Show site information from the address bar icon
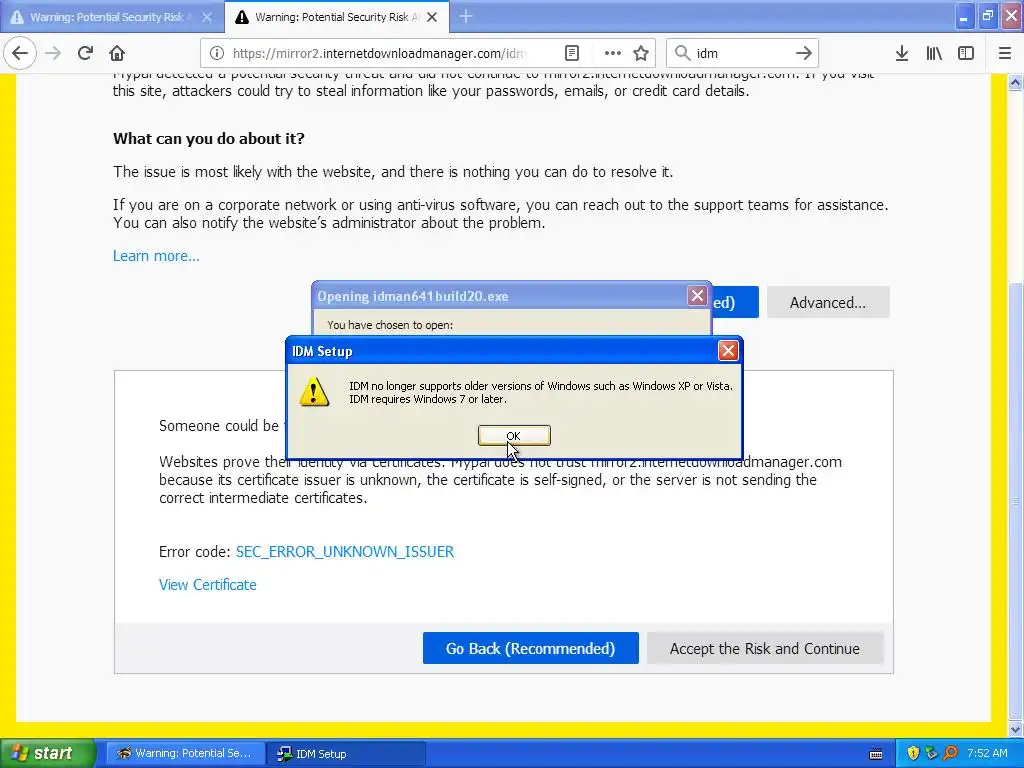The width and height of the screenshot is (1024, 768). pyautogui.click(x=217, y=54)
